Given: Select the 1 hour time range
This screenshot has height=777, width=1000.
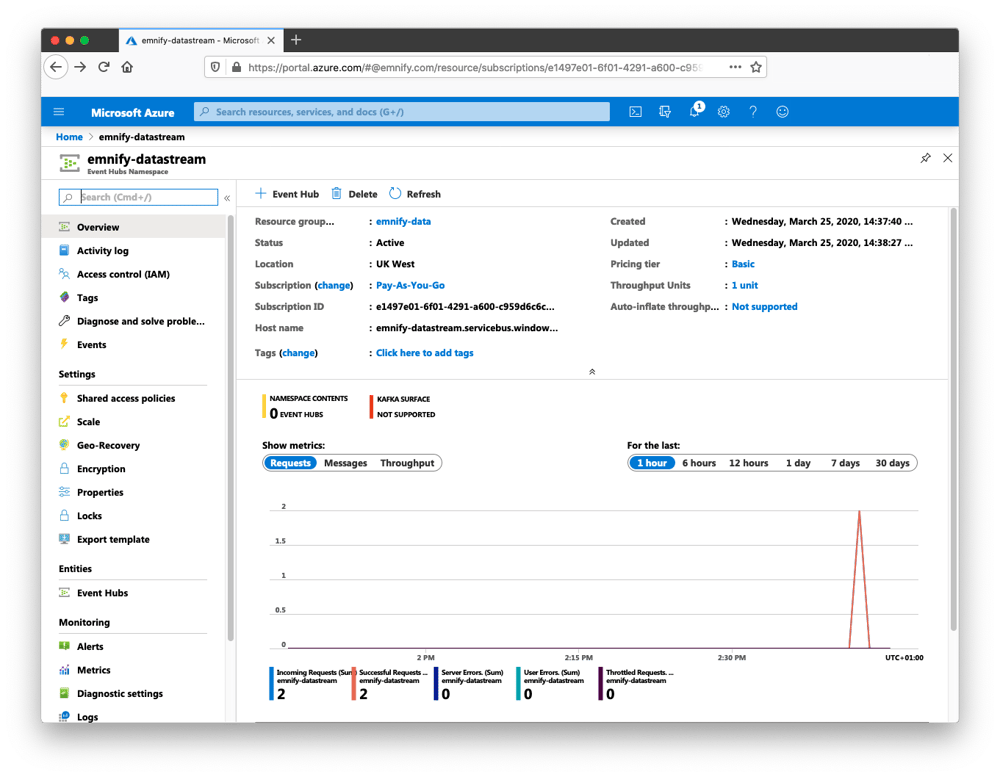Looking at the screenshot, I should [x=652, y=463].
